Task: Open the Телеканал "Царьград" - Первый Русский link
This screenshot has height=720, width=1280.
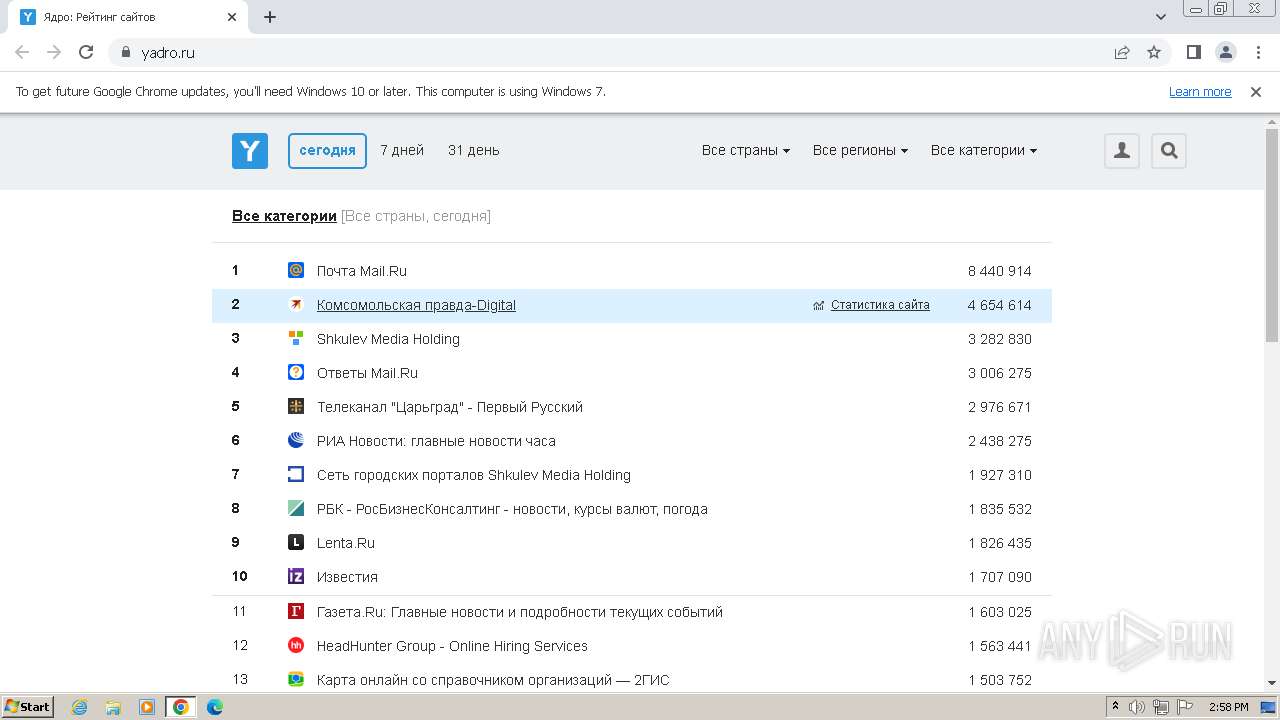Action: tap(450, 407)
